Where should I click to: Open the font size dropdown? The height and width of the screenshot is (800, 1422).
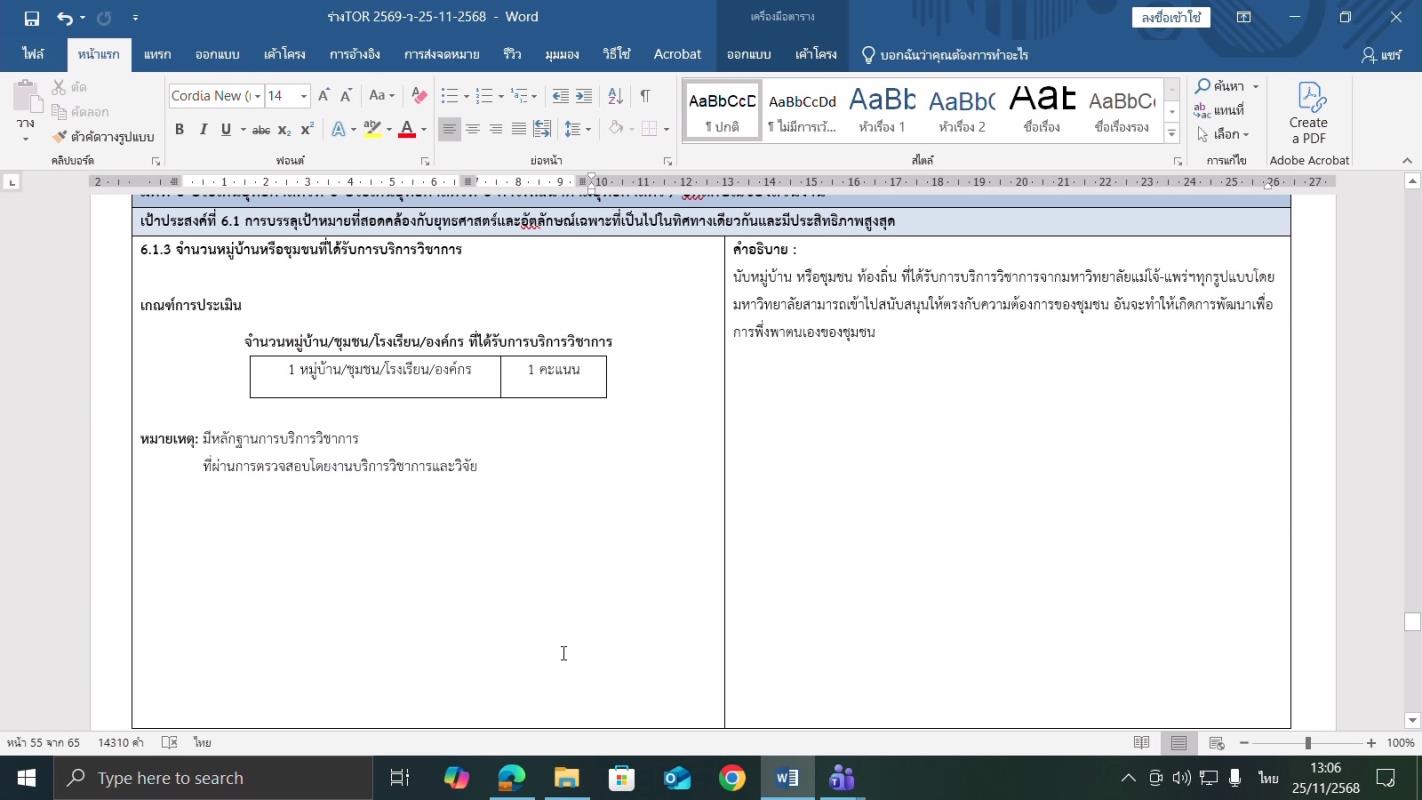coord(304,96)
